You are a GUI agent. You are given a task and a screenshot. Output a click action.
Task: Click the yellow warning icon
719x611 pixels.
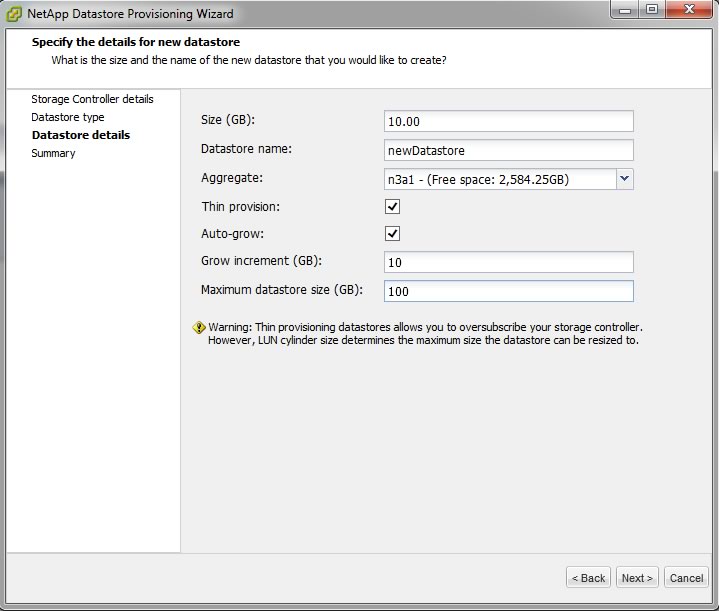point(199,327)
